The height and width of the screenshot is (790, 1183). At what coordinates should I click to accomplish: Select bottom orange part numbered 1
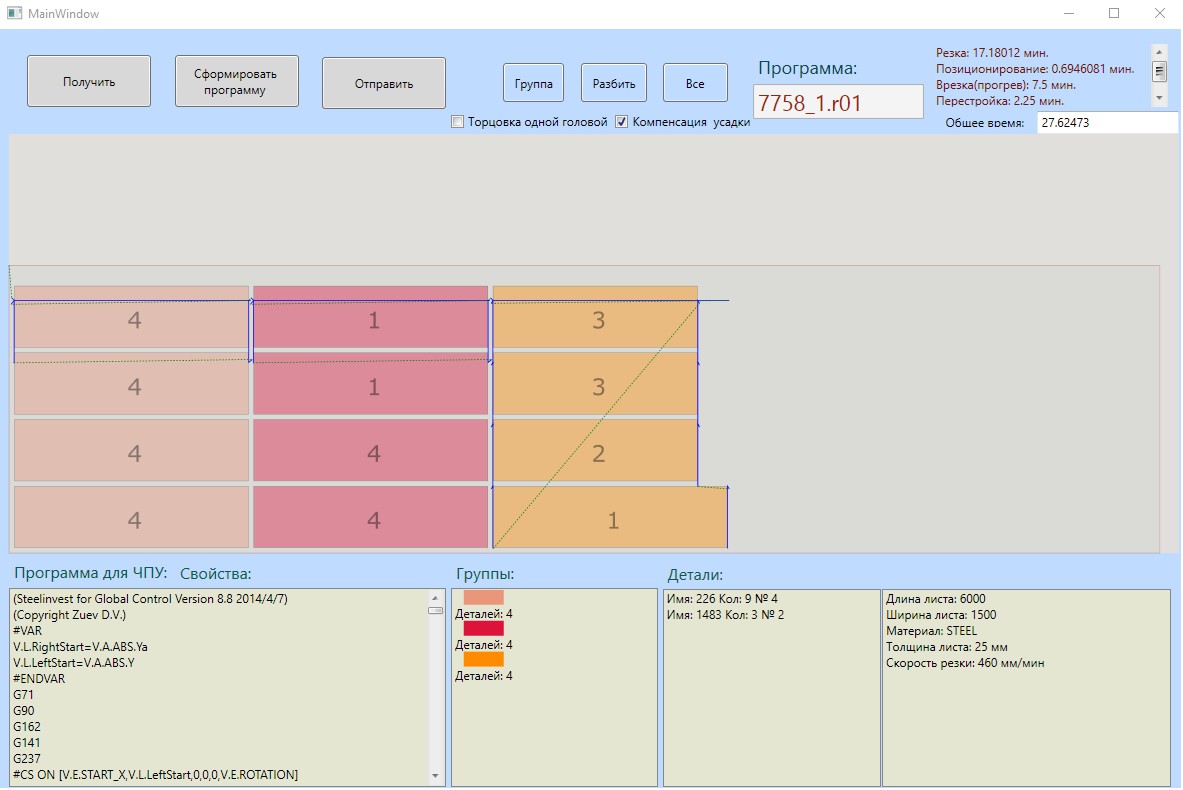pos(610,517)
